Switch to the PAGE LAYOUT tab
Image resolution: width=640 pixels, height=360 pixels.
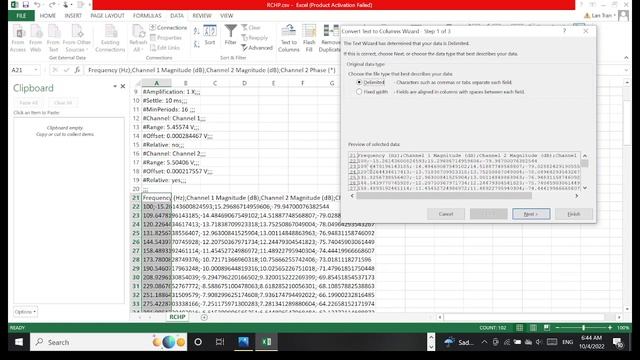(x=107, y=16)
